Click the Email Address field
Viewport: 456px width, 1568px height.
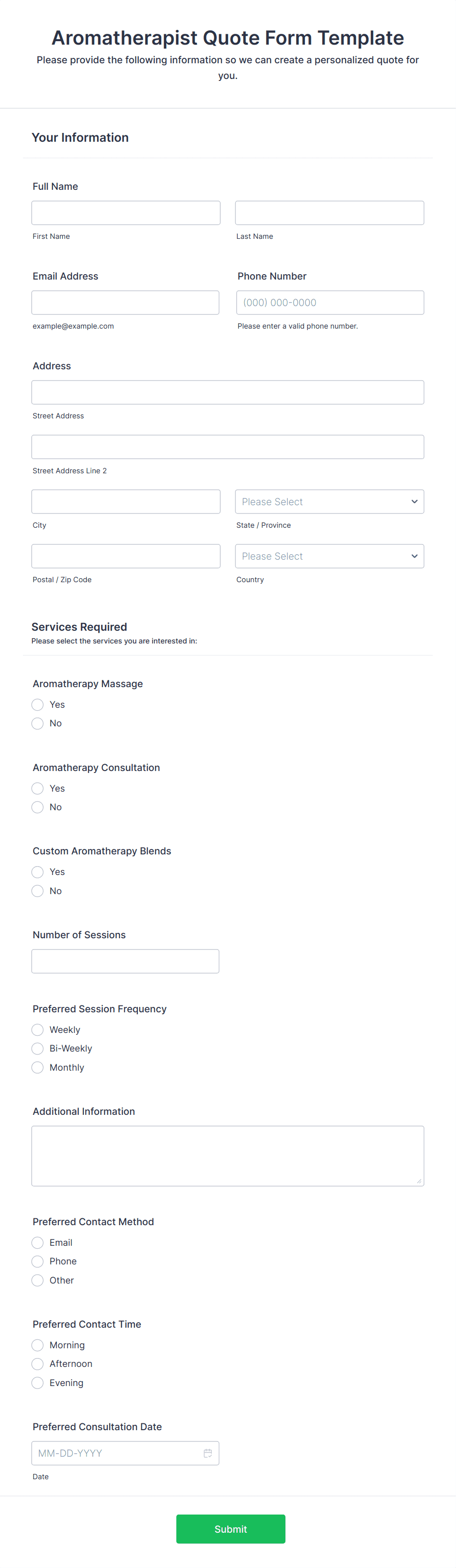(x=126, y=303)
